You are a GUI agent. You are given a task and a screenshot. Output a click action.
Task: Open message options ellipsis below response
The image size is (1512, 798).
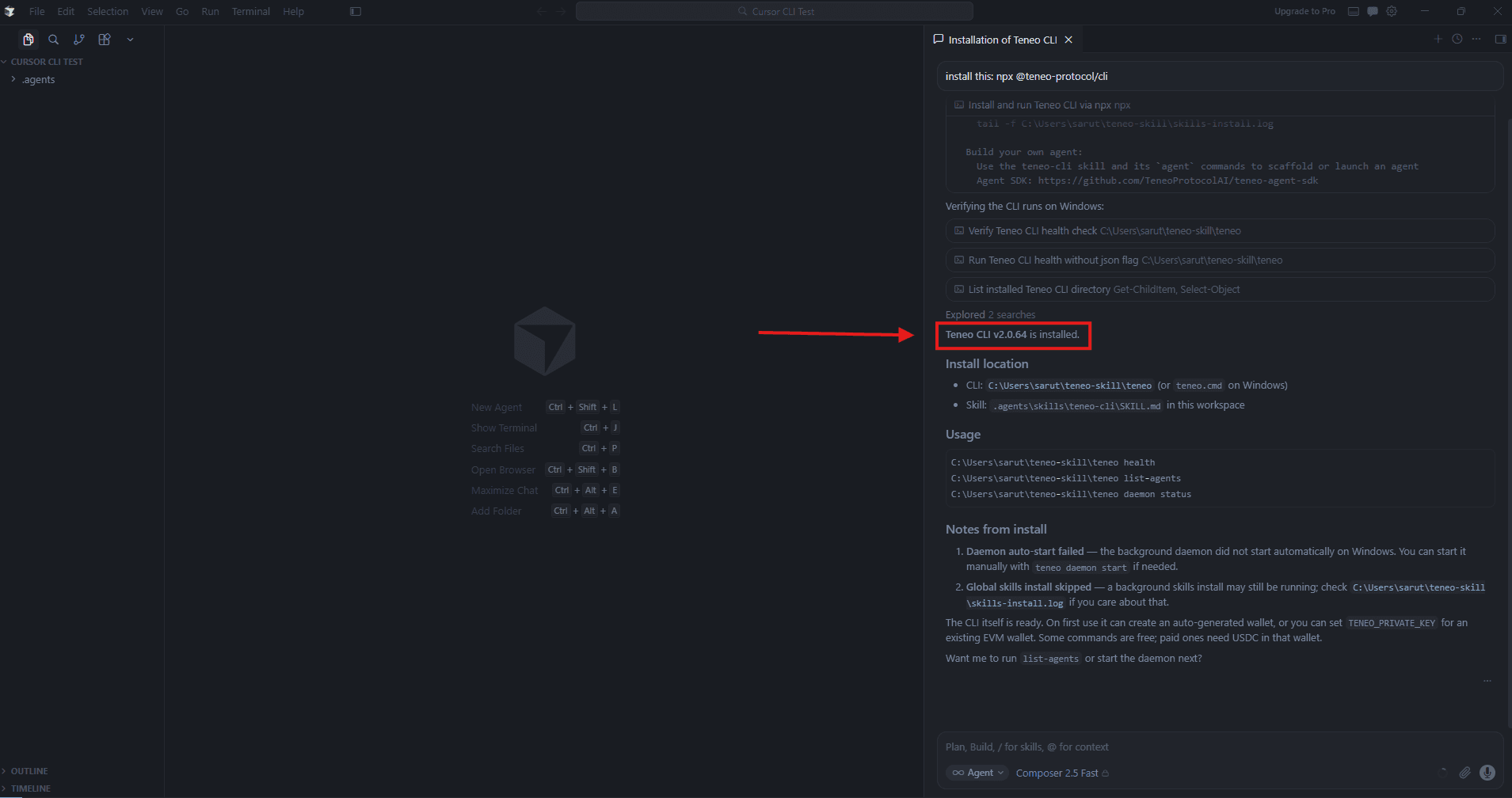pos(1487,681)
